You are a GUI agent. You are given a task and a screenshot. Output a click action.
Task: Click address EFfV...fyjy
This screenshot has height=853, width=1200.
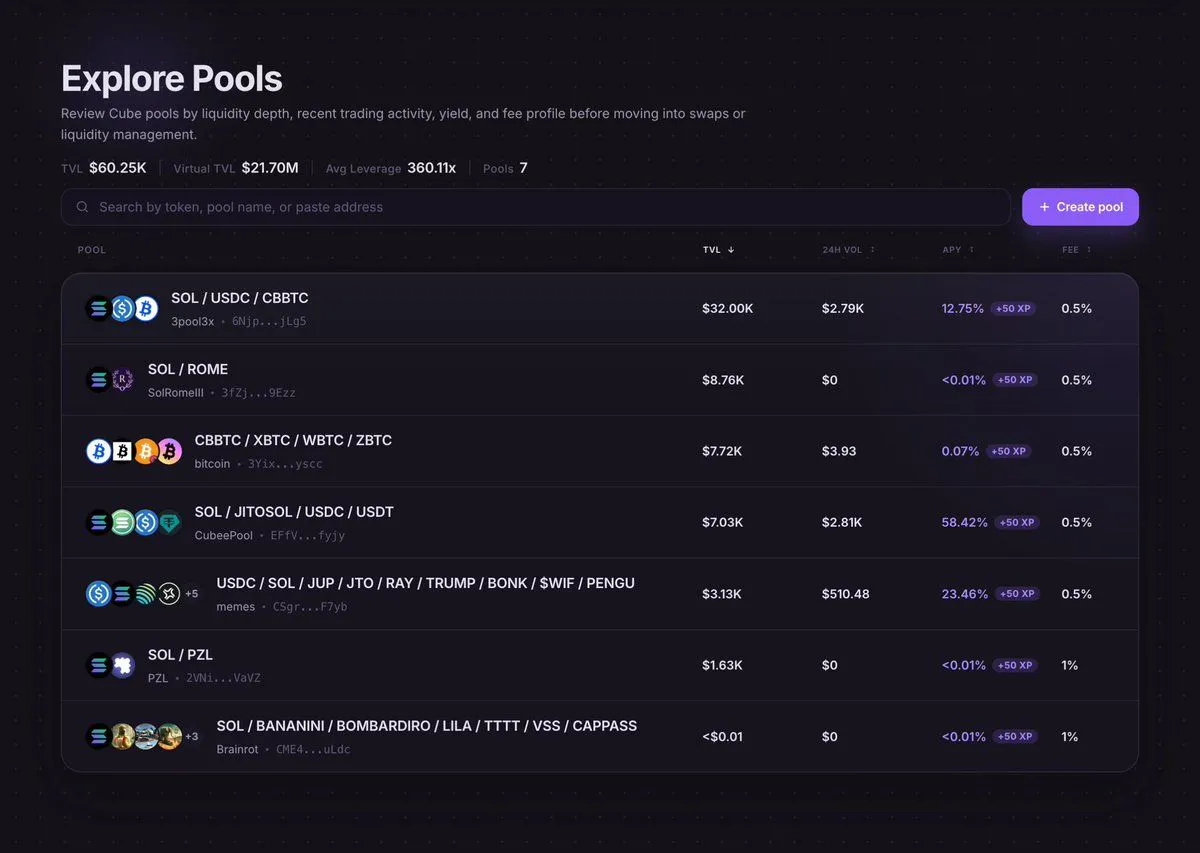[x=308, y=536]
